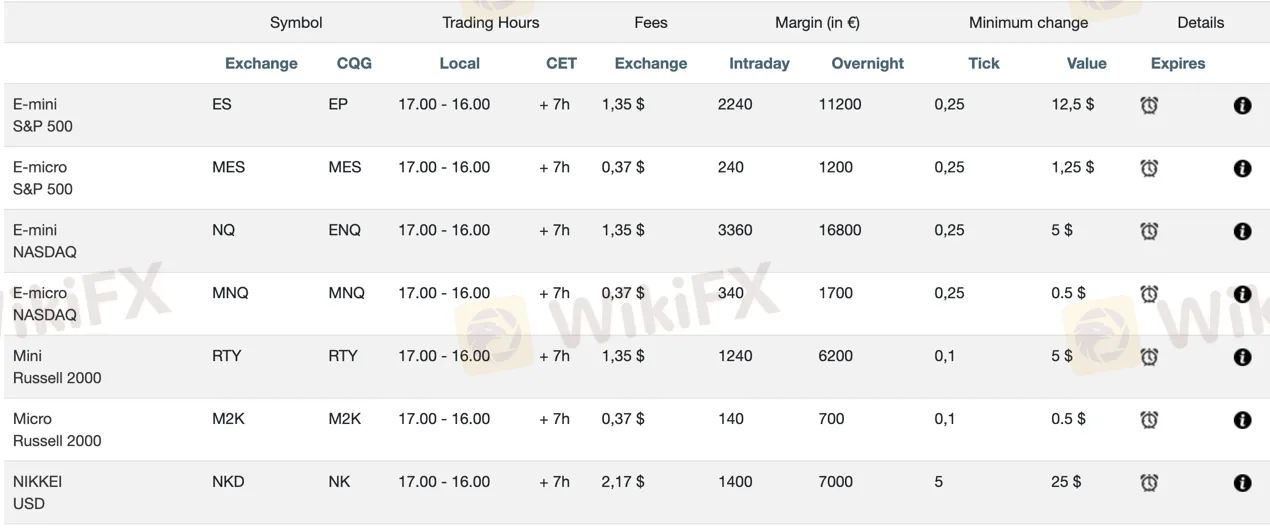Click the expiry clock icon for E-micro S&P 500
1270x528 pixels.
pyautogui.click(x=1149, y=168)
